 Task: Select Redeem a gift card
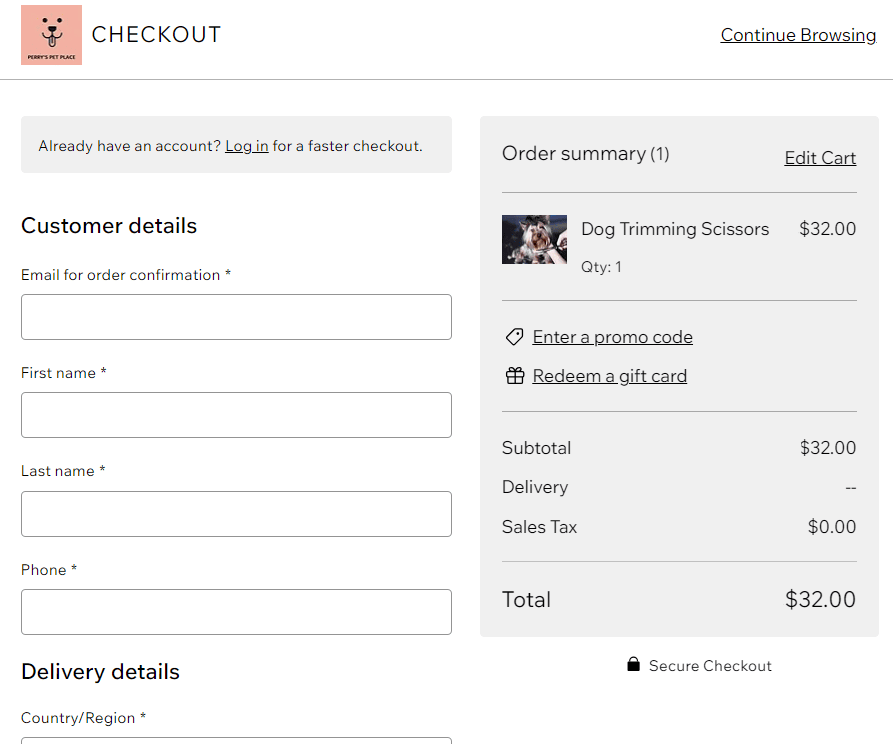[x=610, y=375]
